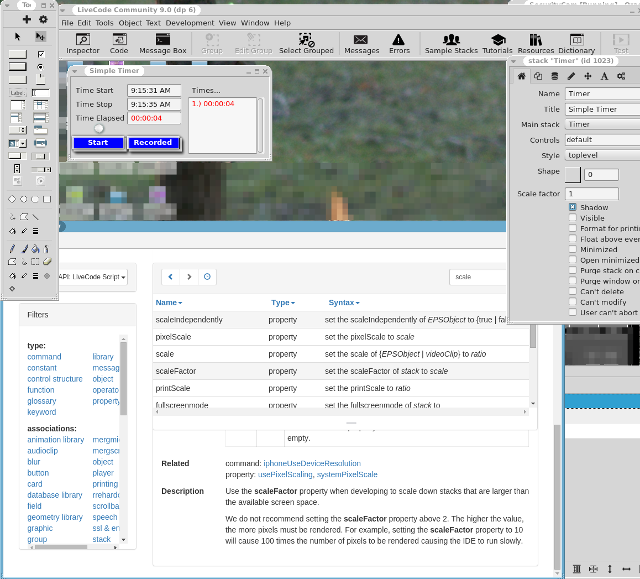This screenshot has height=579, width=640.
Task: Click the dictionary back arrow button
Action: pyautogui.click(x=170, y=276)
